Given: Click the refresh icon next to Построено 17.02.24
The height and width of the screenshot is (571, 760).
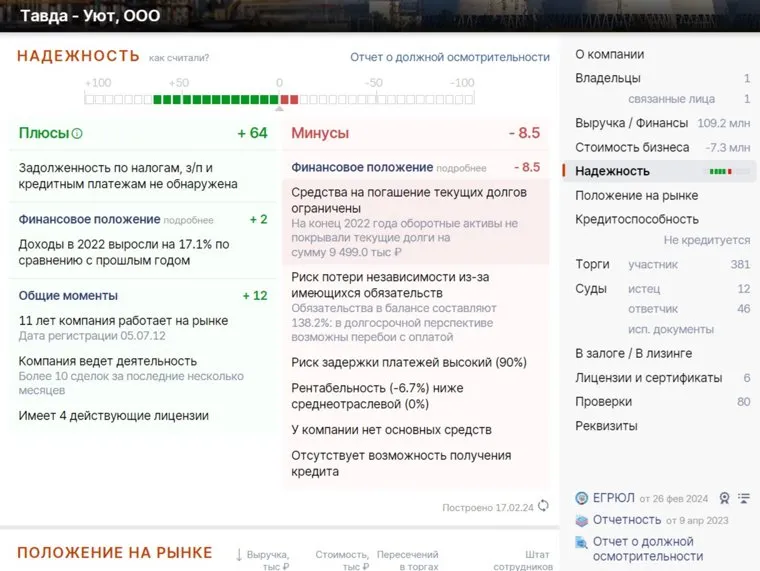Looking at the screenshot, I should (x=543, y=506).
